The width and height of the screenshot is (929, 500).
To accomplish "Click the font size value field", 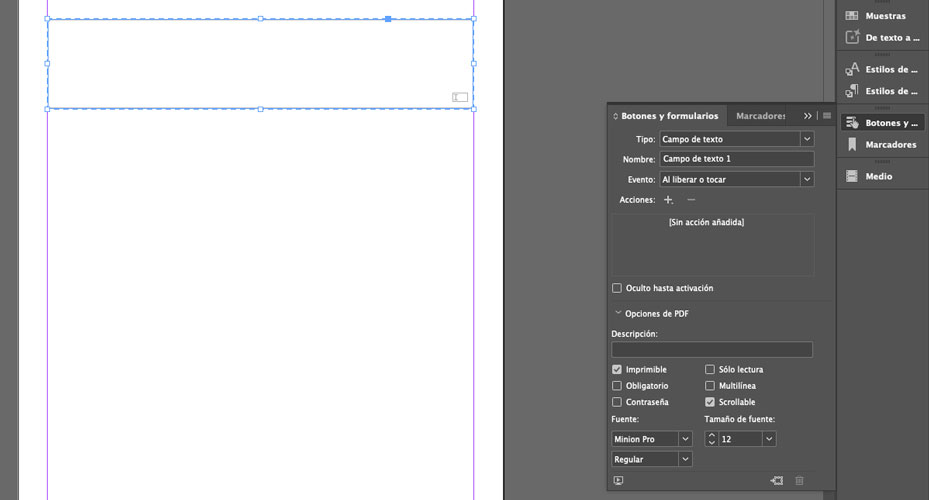I will 740,439.
